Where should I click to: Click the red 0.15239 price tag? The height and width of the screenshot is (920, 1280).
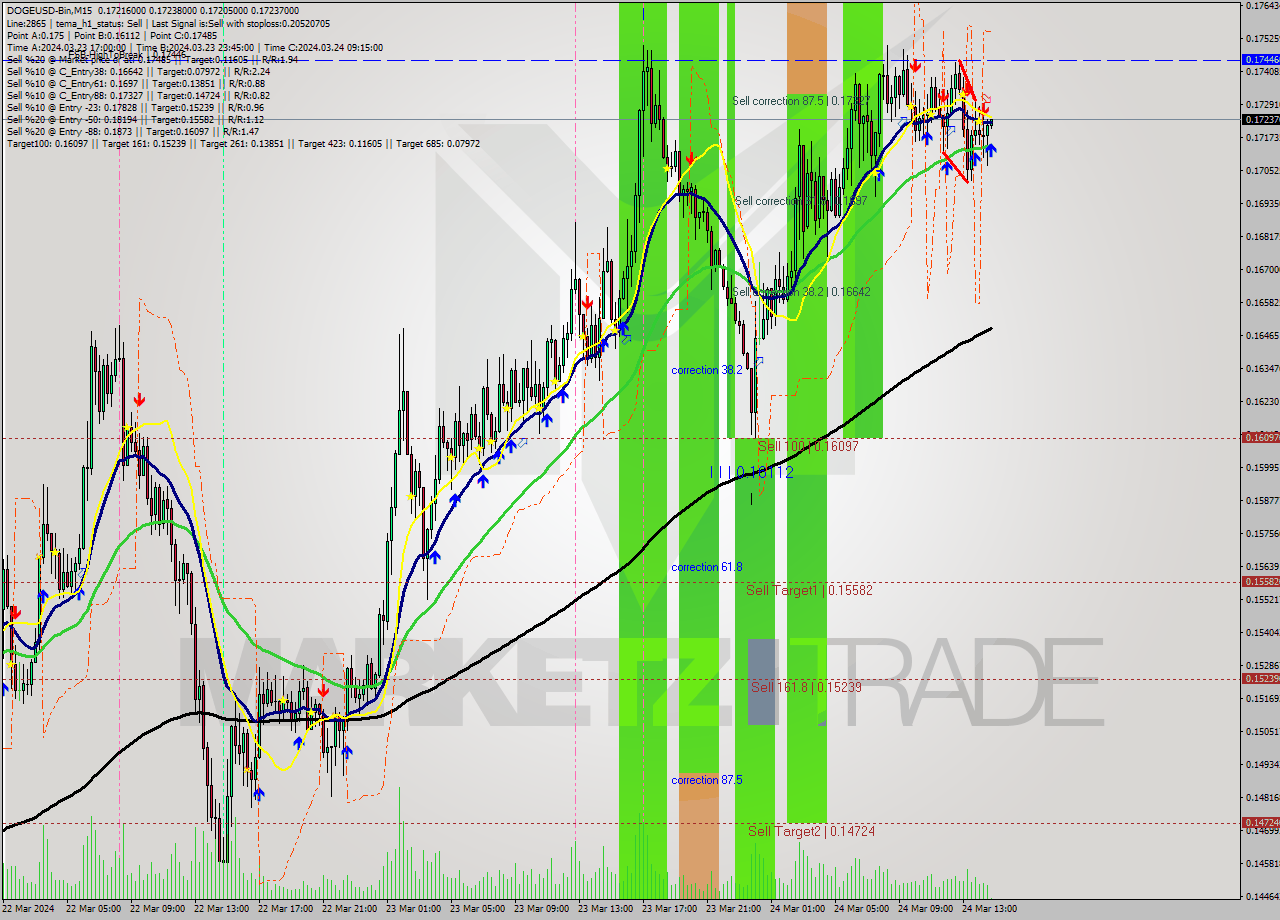point(1259,678)
